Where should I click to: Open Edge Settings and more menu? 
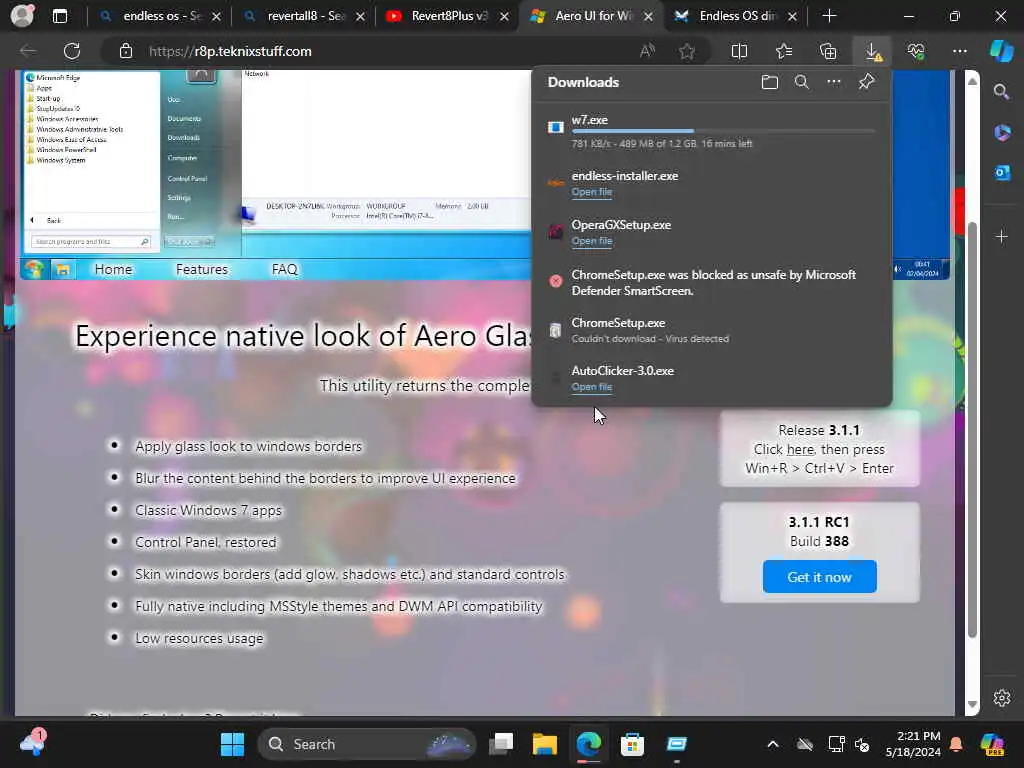click(959, 51)
